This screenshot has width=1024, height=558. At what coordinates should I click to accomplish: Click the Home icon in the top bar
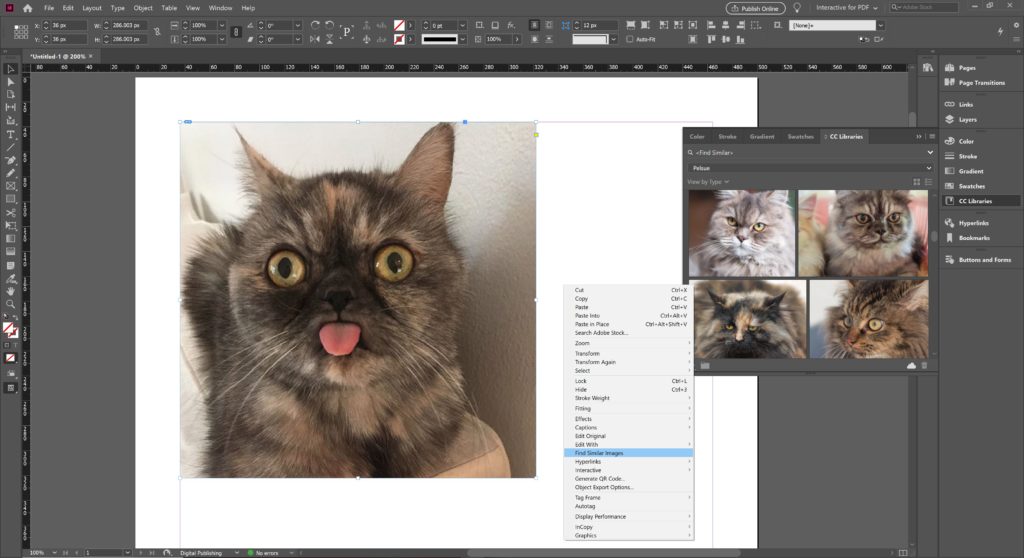point(28,8)
